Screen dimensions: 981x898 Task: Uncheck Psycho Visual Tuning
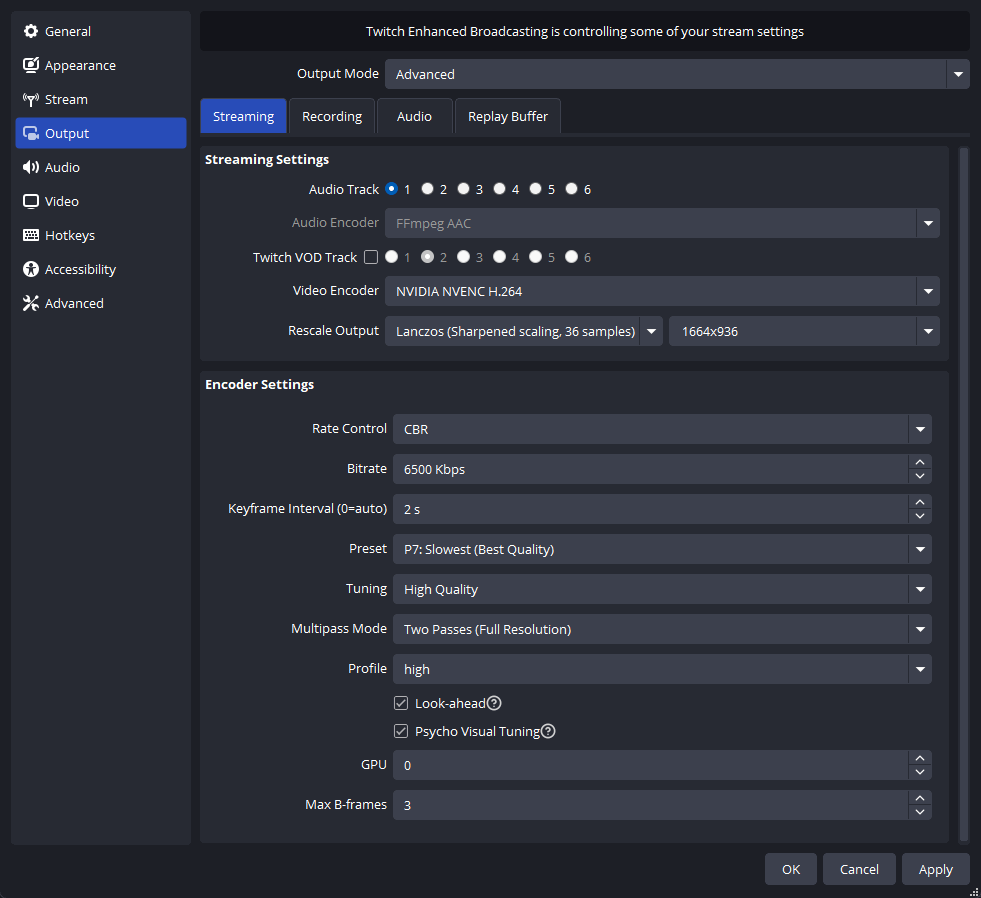401,731
